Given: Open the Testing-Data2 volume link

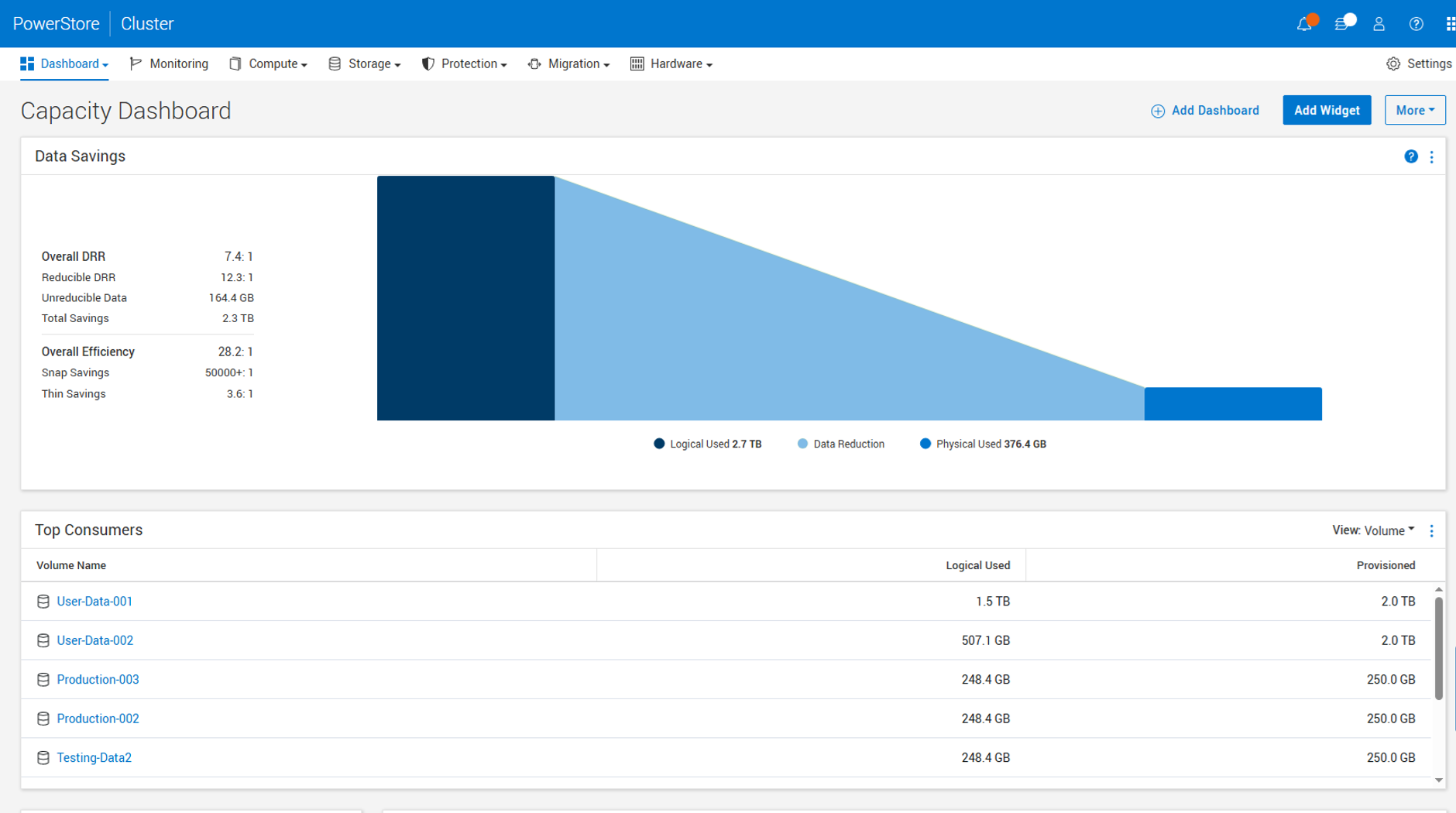Looking at the screenshot, I should tap(94, 758).
